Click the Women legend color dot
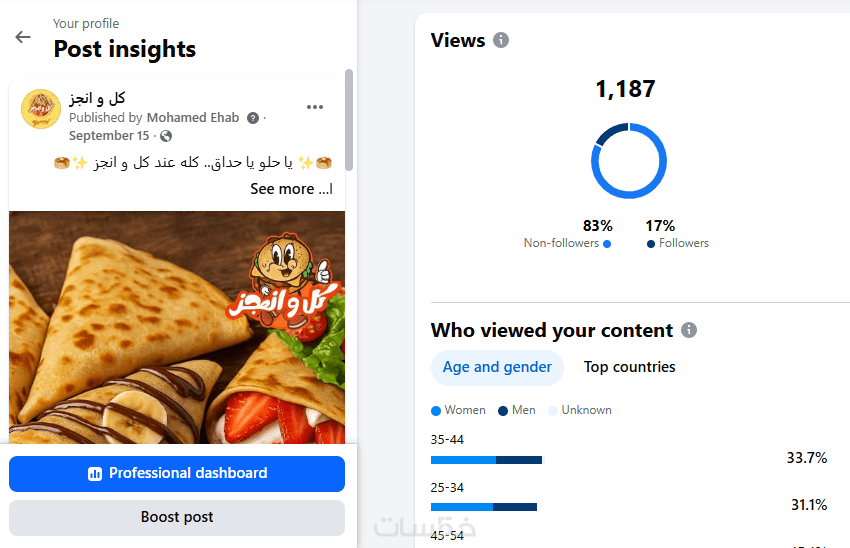This screenshot has width=850, height=548. pyautogui.click(x=436, y=411)
